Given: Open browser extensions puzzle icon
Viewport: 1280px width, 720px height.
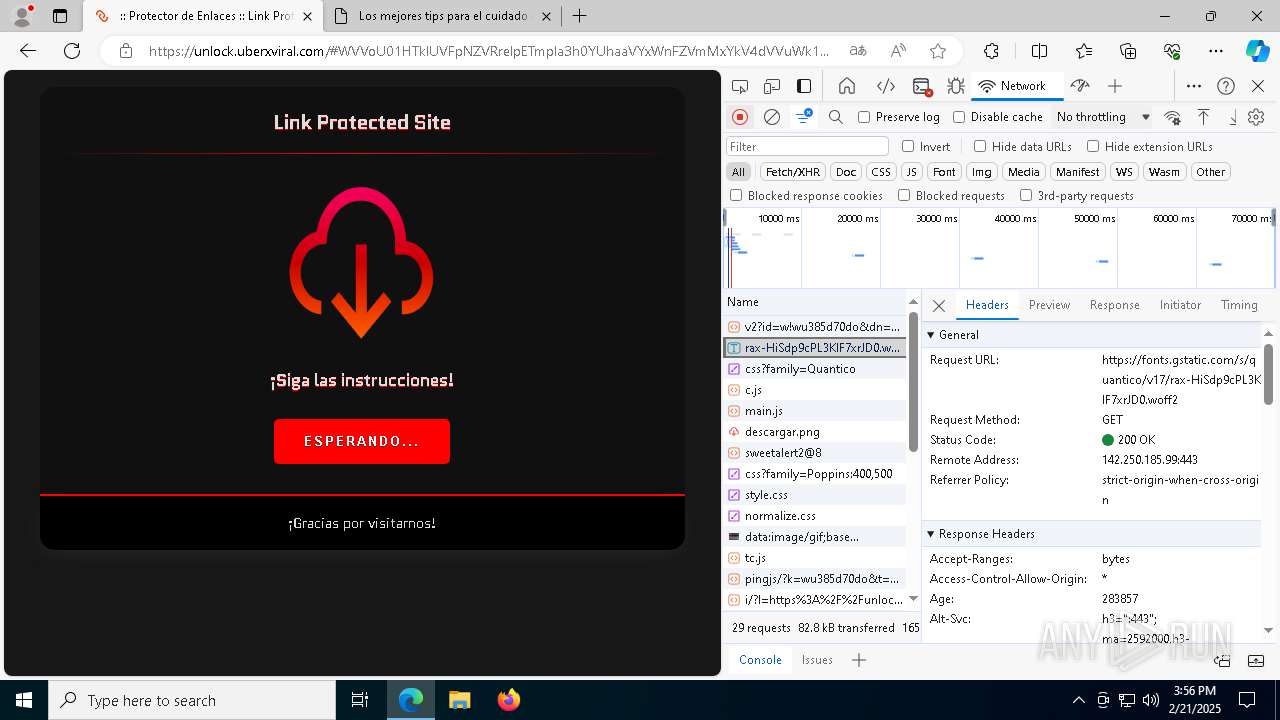Looking at the screenshot, I should point(991,51).
